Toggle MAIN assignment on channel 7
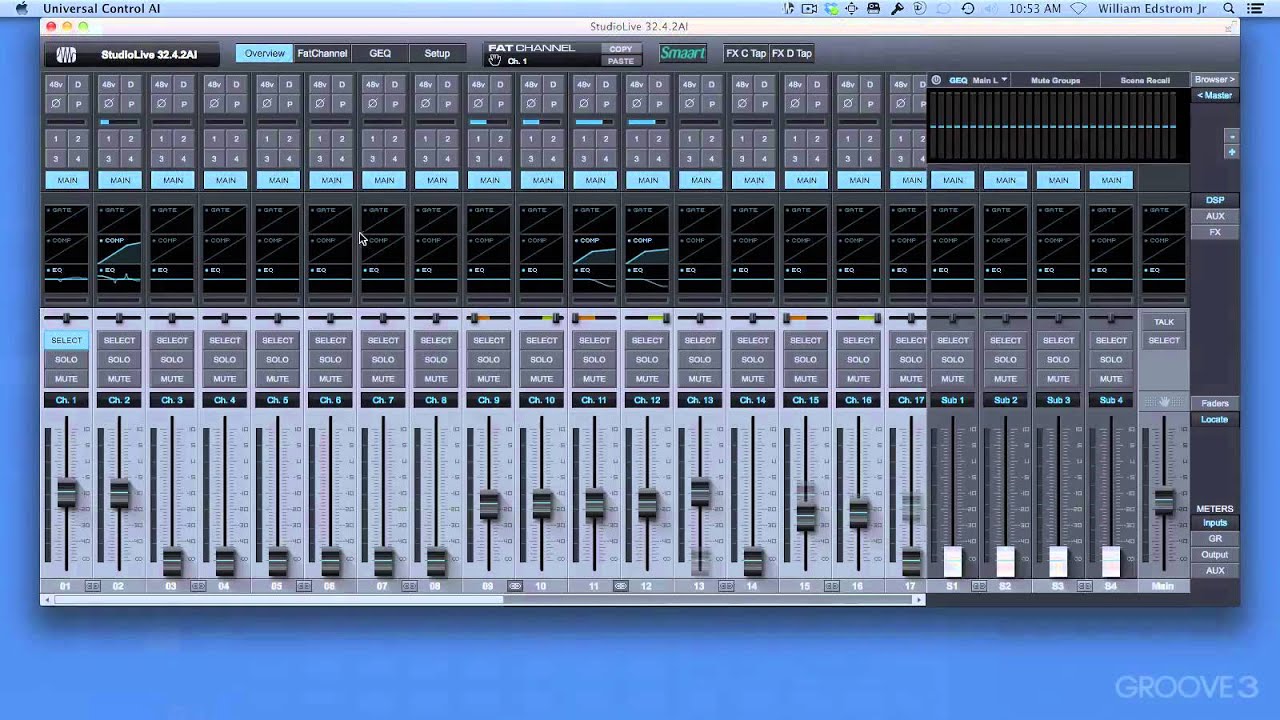Image resolution: width=1280 pixels, height=720 pixels. [384, 180]
